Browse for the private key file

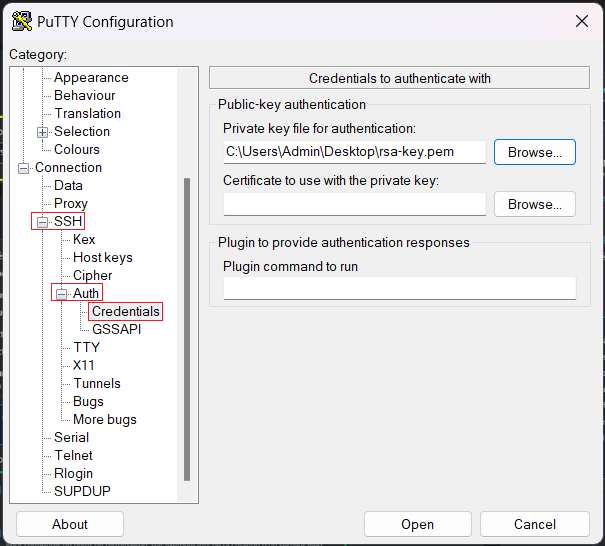point(535,152)
